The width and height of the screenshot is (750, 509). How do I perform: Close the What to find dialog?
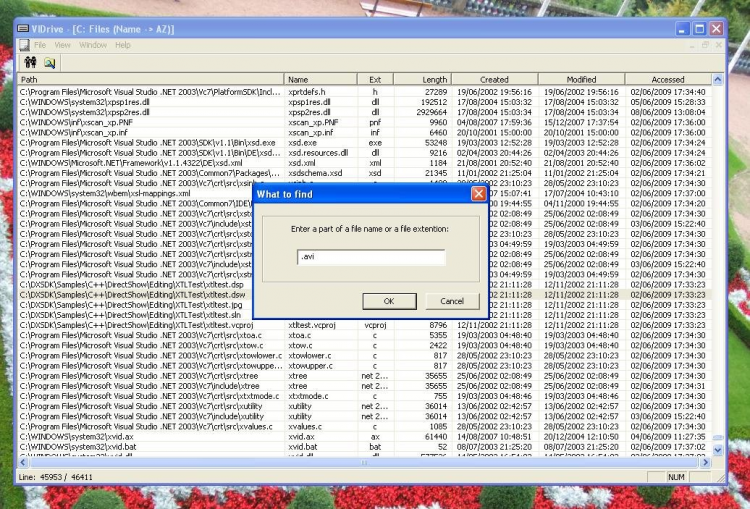click(478, 194)
